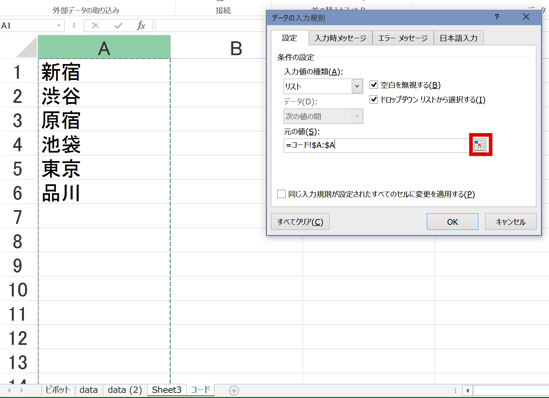The image size is (549, 398).
Task: Toggle ドロップダウン リストから選択する checkbox
Action: pos(374,100)
